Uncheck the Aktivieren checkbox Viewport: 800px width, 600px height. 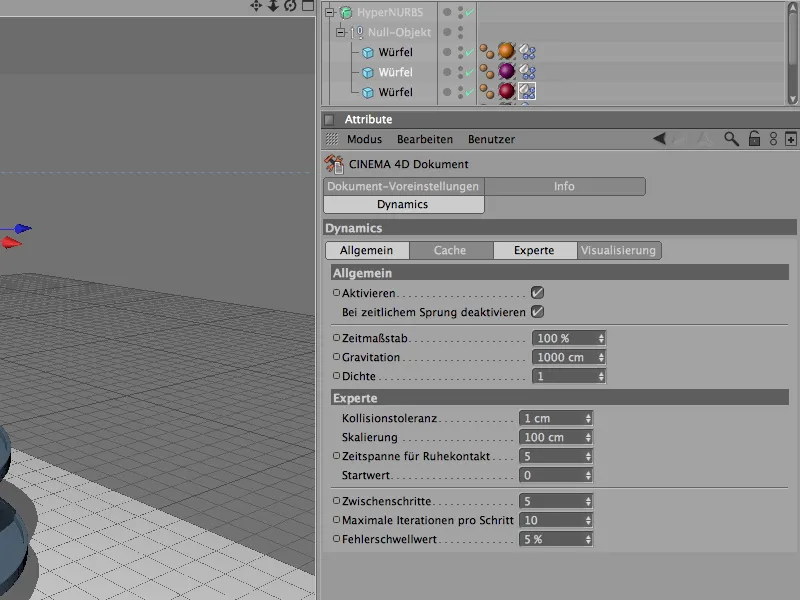pyautogui.click(x=537, y=292)
